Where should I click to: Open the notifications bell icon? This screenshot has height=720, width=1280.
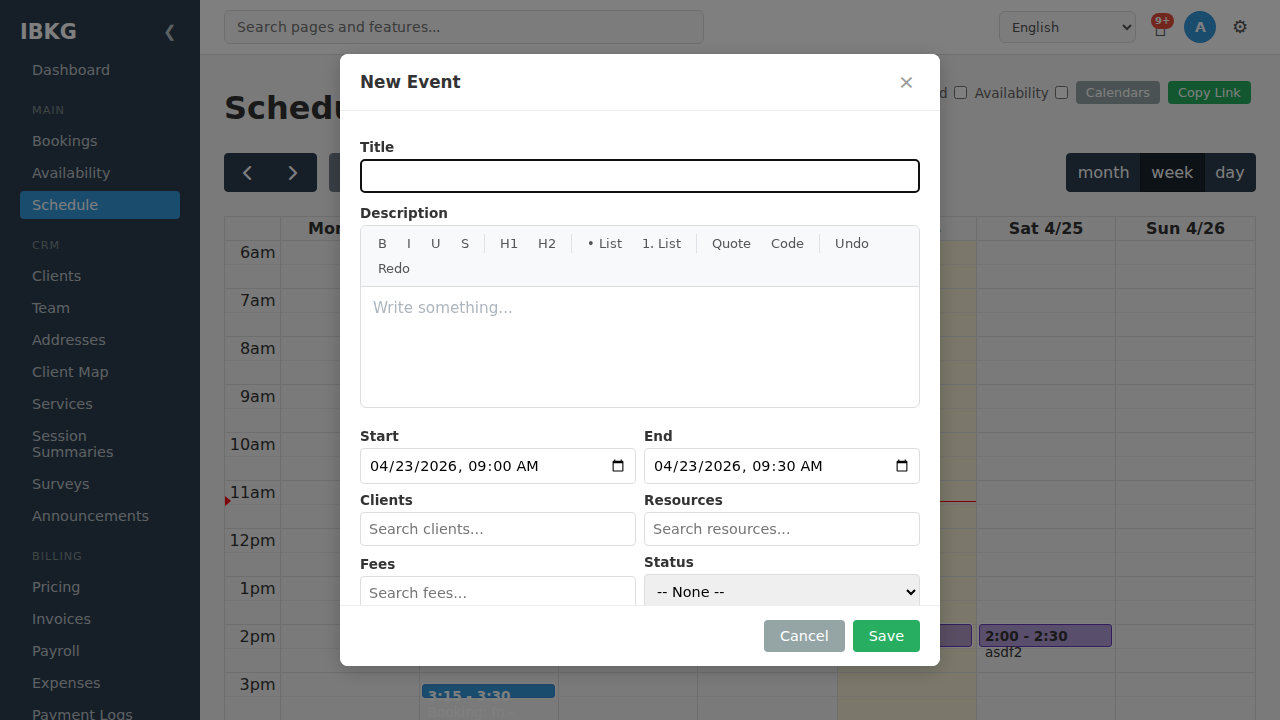(x=1160, y=28)
